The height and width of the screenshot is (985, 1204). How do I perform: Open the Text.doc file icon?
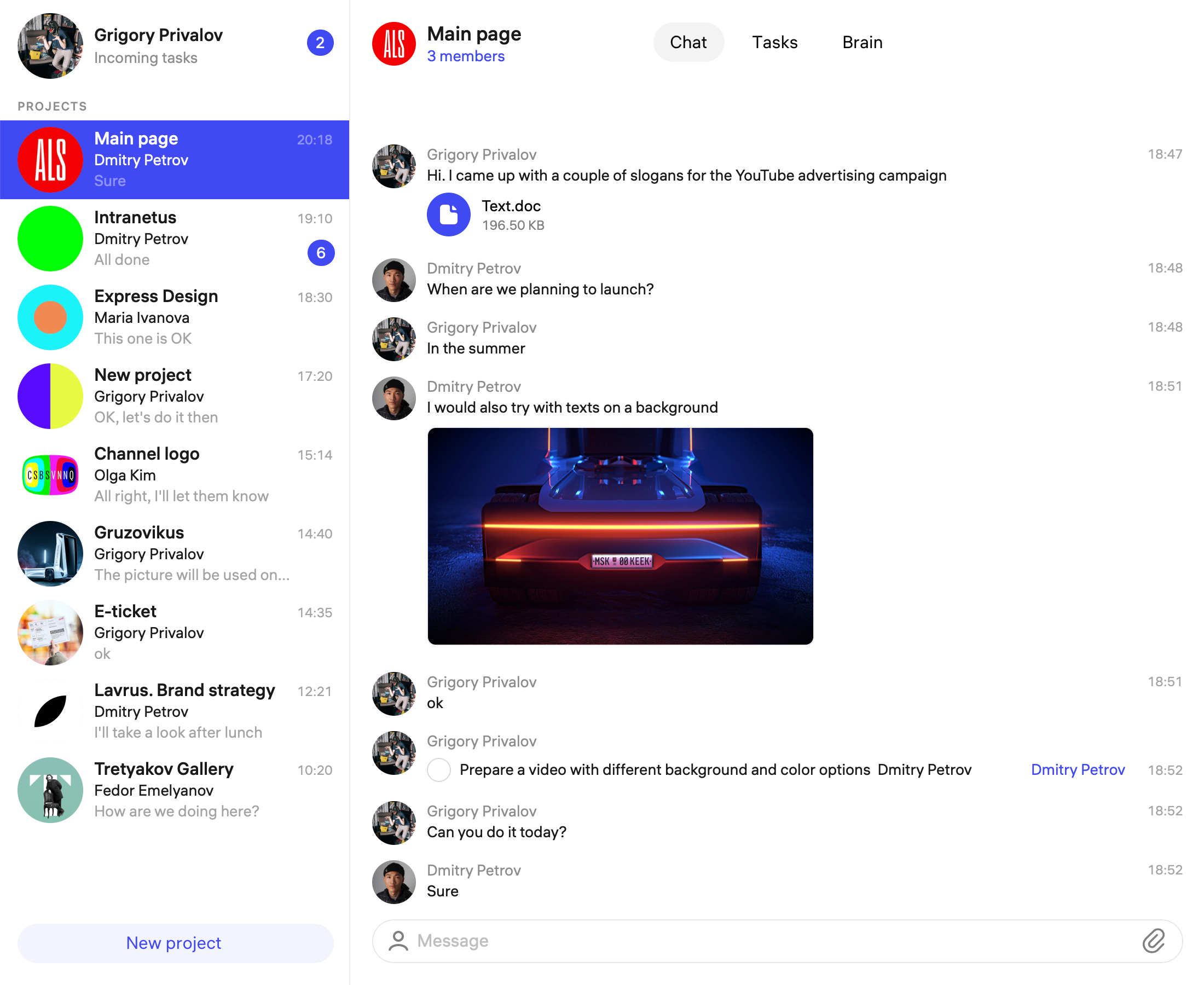coord(448,215)
